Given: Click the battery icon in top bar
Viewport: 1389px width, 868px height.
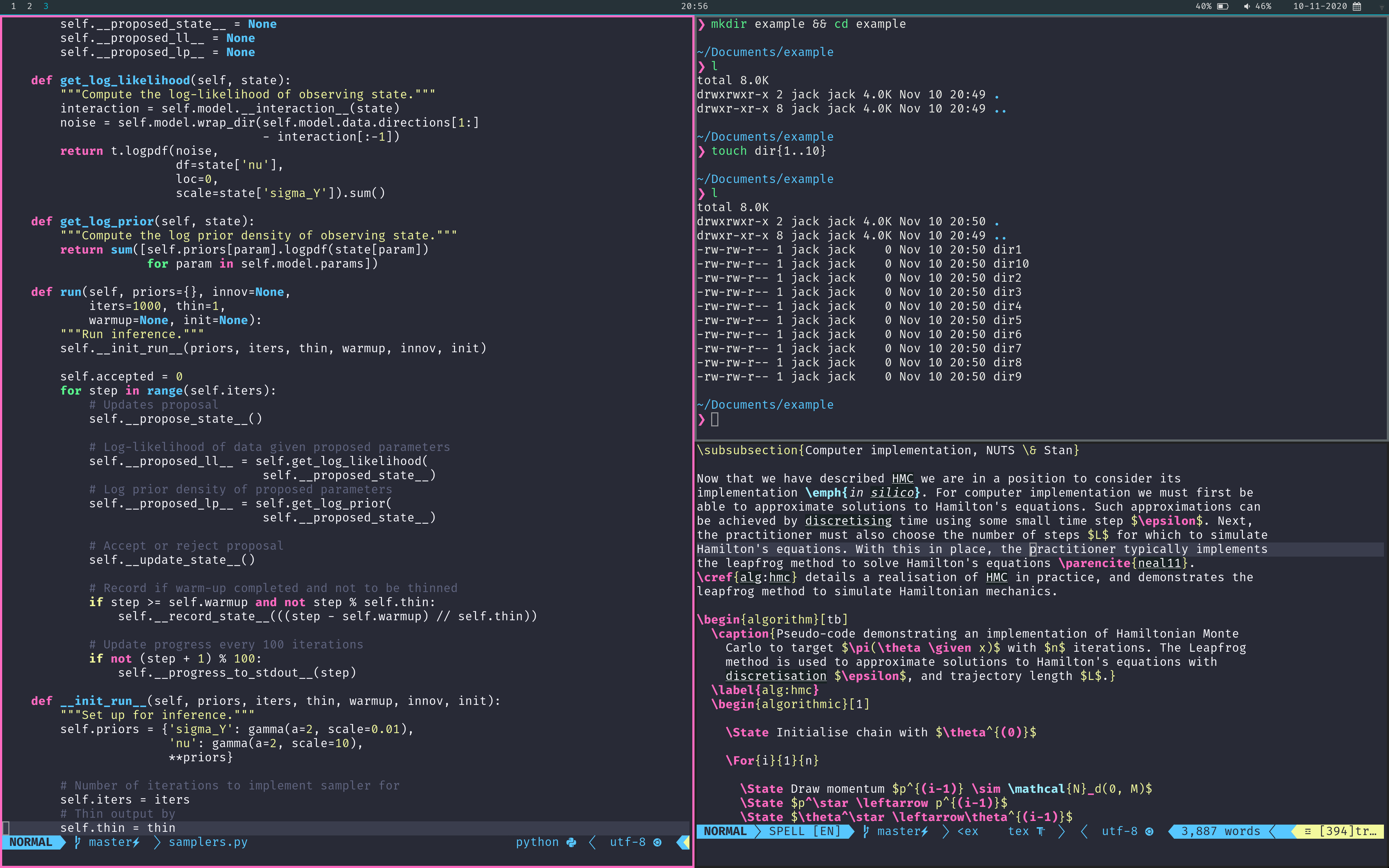Looking at the screenshot, I should (1223, 6).
